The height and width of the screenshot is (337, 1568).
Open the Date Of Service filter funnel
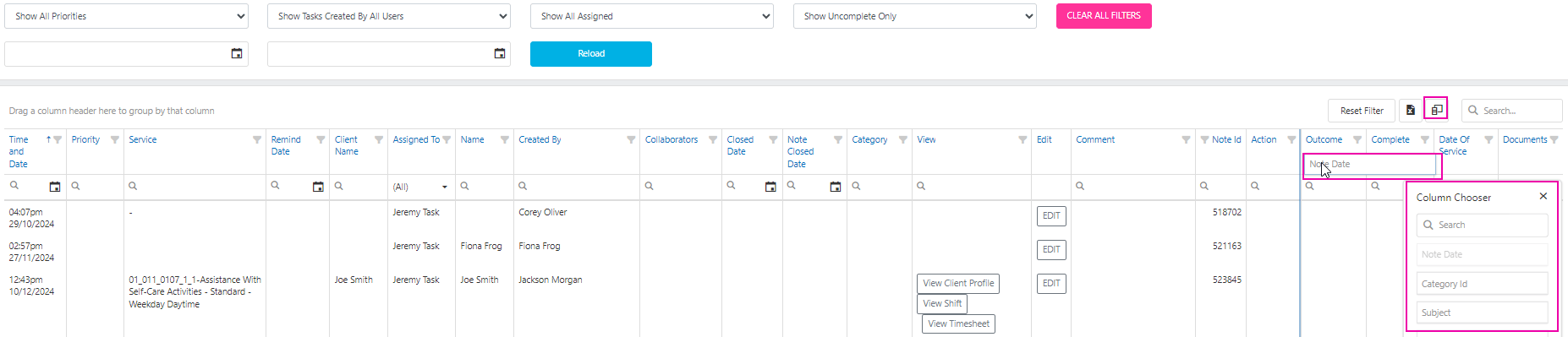point(1489,140)
